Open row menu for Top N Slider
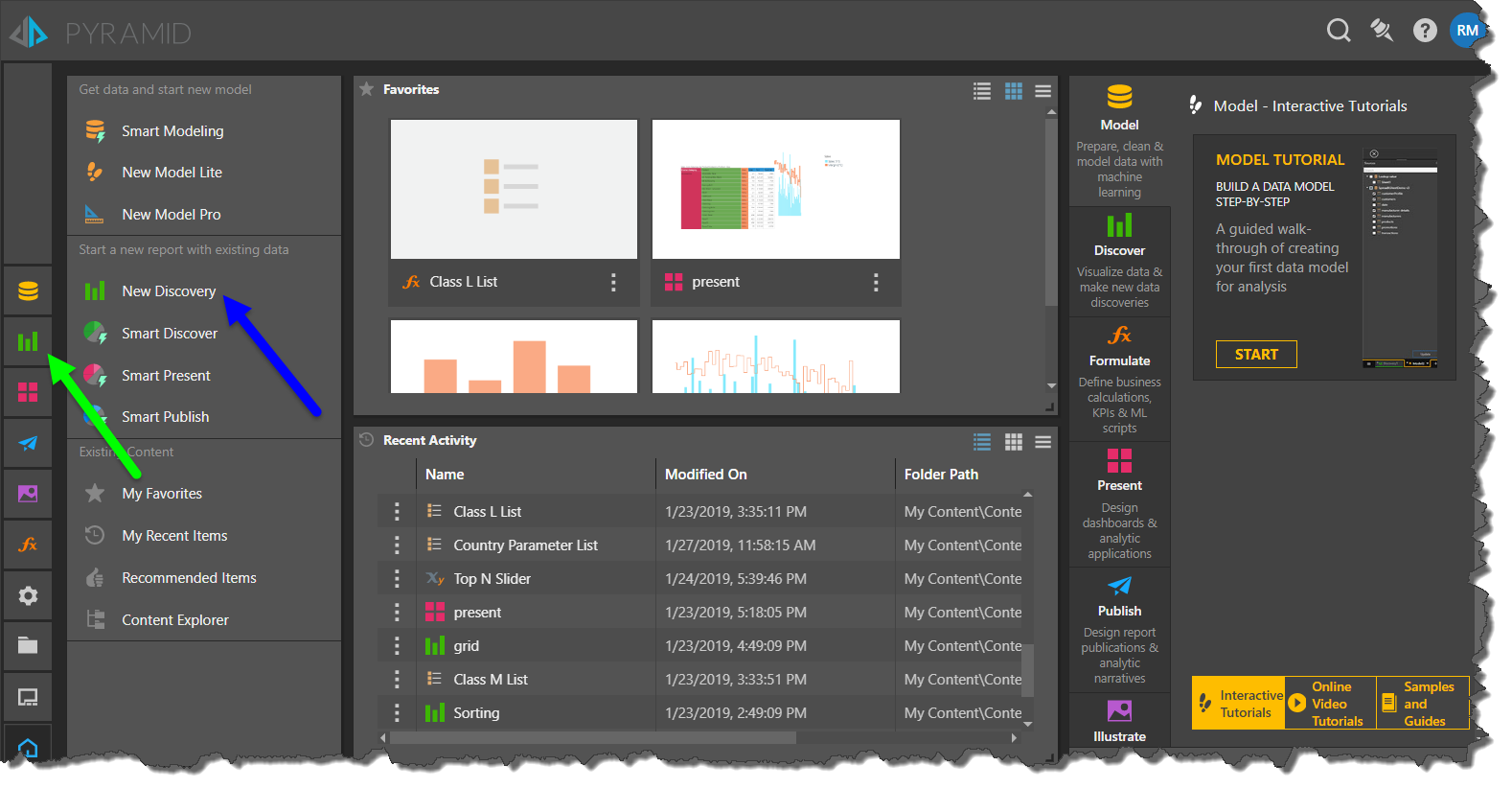Image resolution: width=1512 pixels, height=789 pixels. pos(397,579)
